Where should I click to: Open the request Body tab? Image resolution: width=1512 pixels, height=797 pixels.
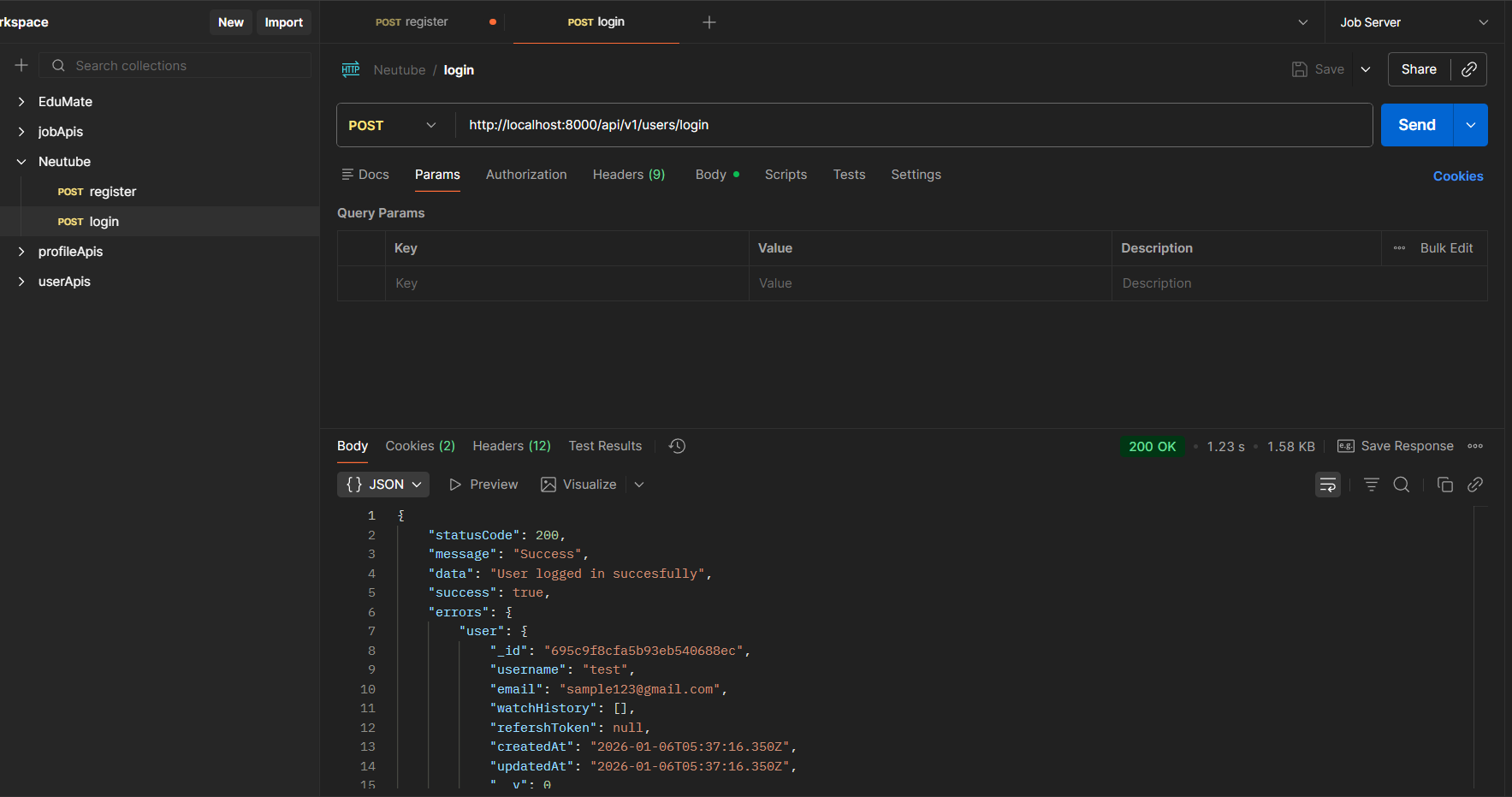(x=717, y=175)
